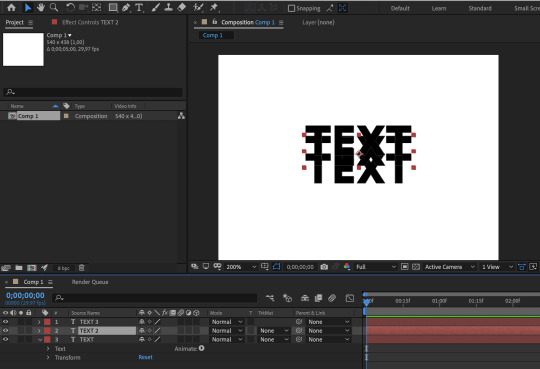Select the Puppet Pin tool
540x369 pixels.
pos(214,7)
